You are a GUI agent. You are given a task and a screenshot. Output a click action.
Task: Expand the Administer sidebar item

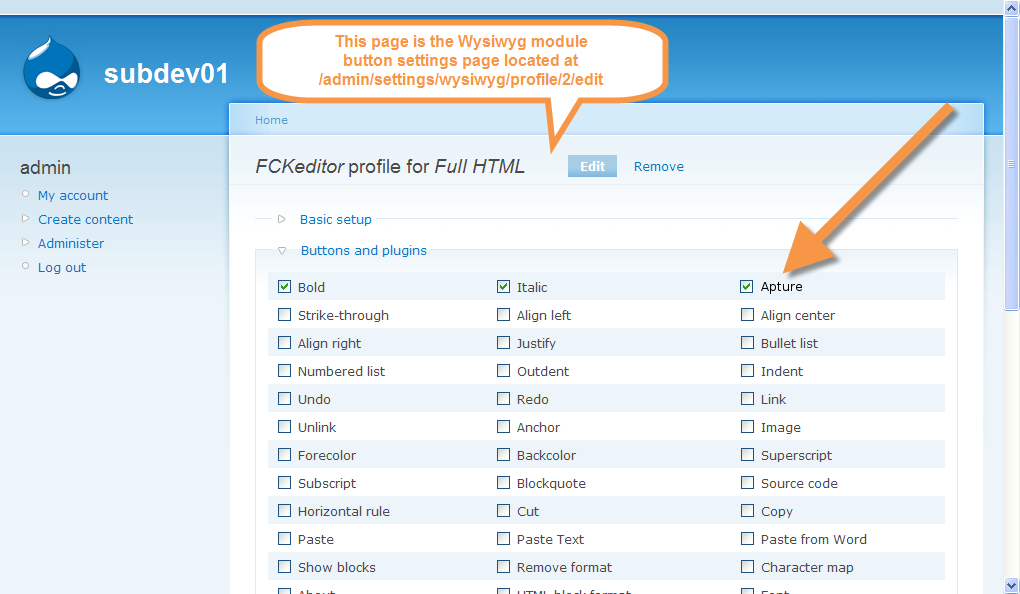70,243
